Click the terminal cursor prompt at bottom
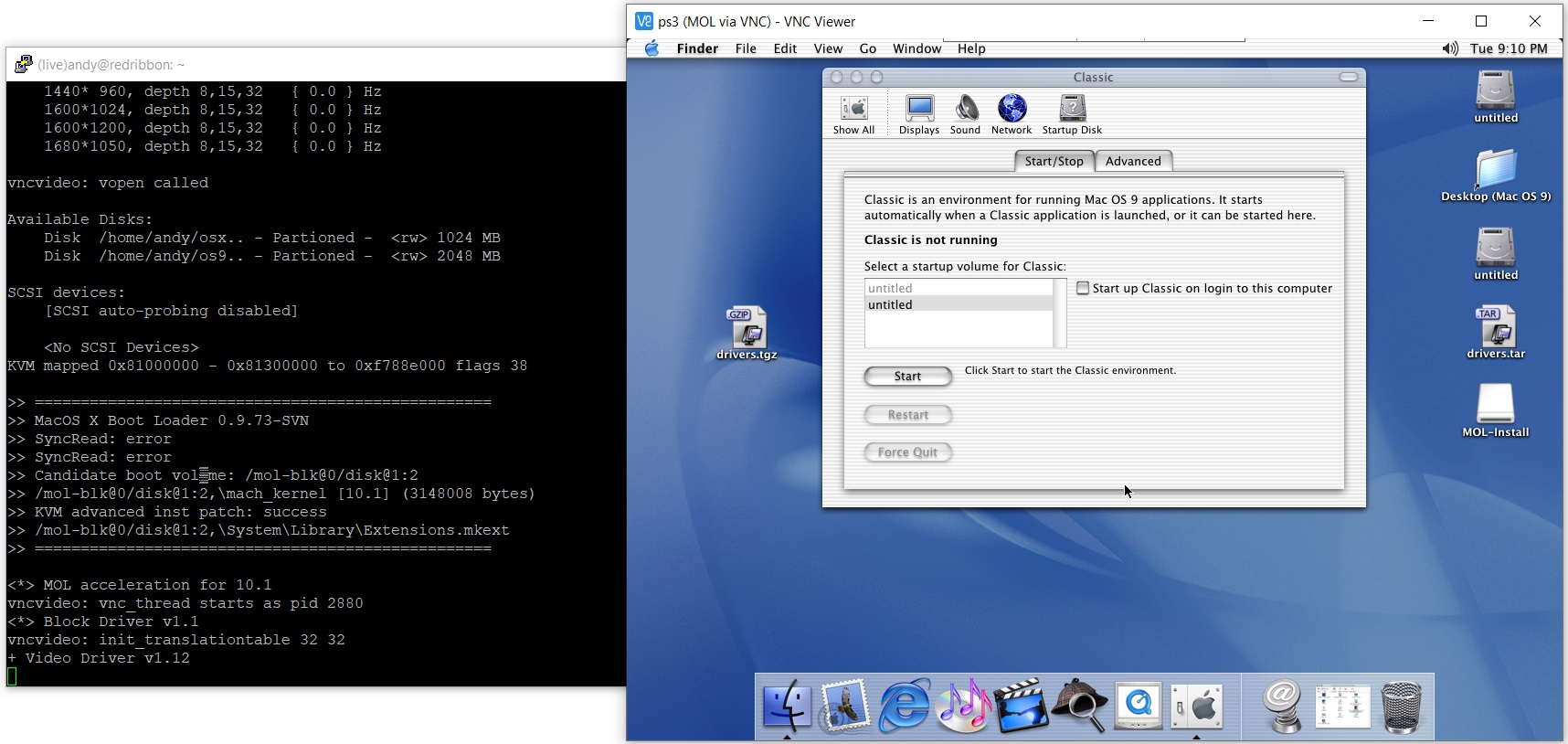The height and width of the screenshot is (744, 1568). [12, 676]
